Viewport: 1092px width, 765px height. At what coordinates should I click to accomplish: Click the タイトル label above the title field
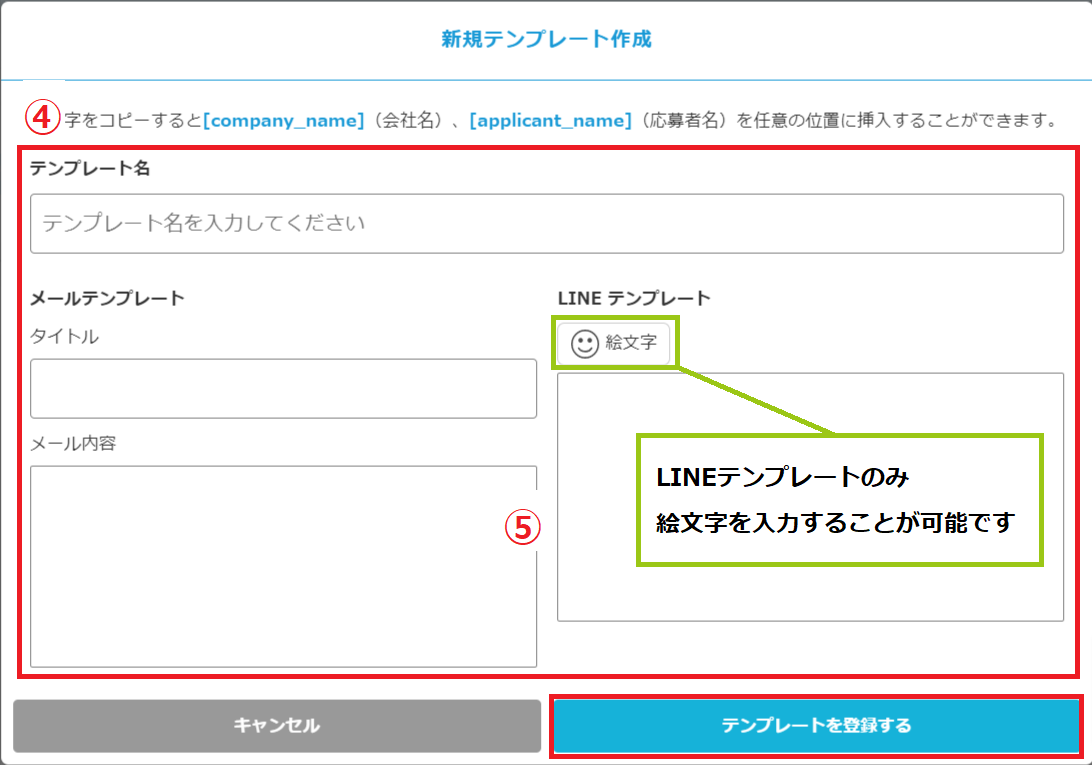point(64,337)
